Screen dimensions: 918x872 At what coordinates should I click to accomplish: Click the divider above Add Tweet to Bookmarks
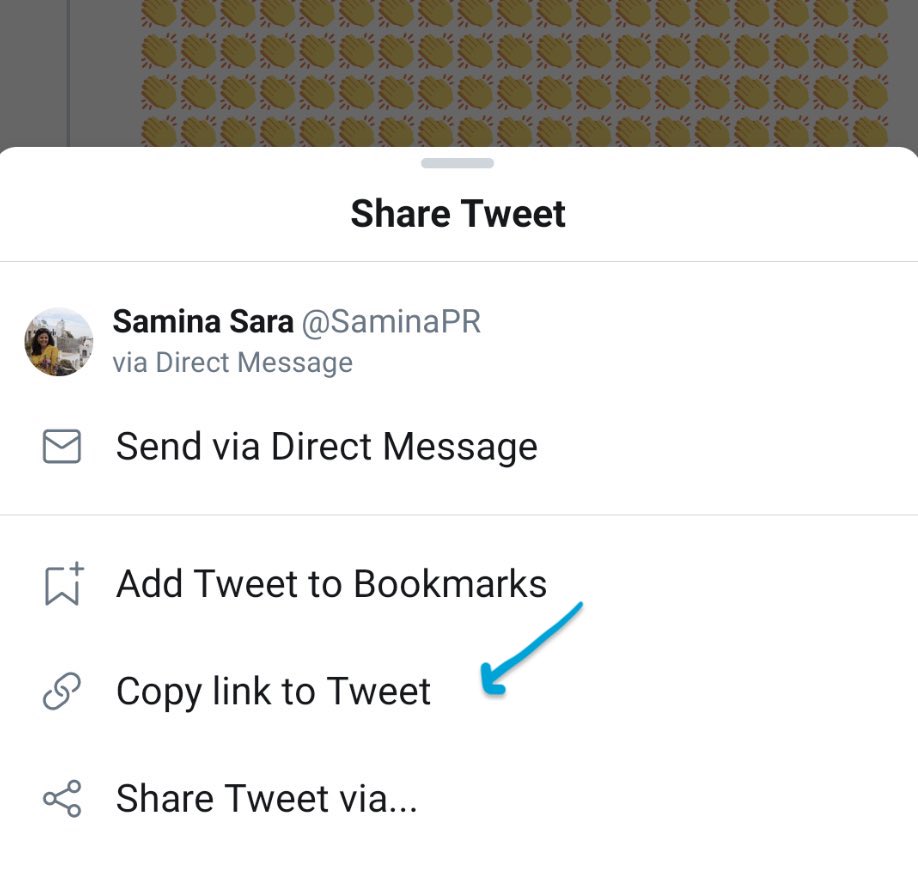(x=458, y=516)
